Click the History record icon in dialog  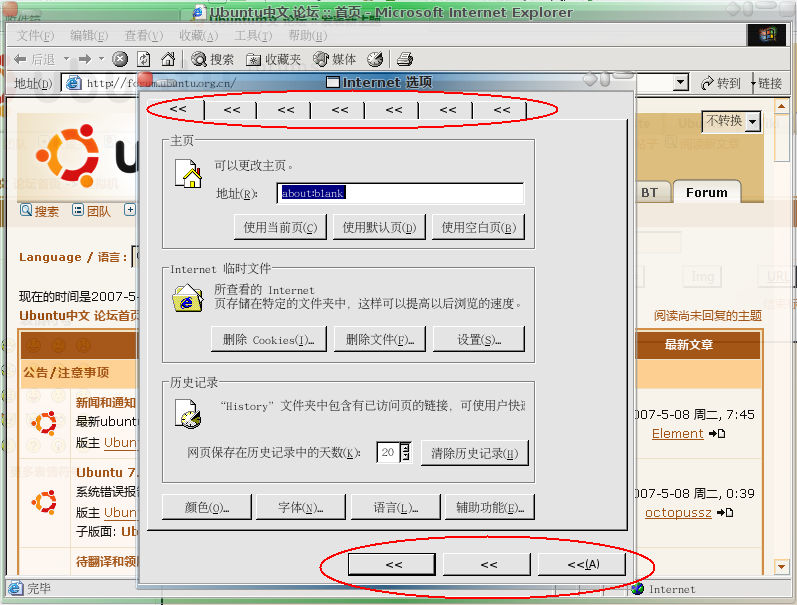click(x=188, y=413)
